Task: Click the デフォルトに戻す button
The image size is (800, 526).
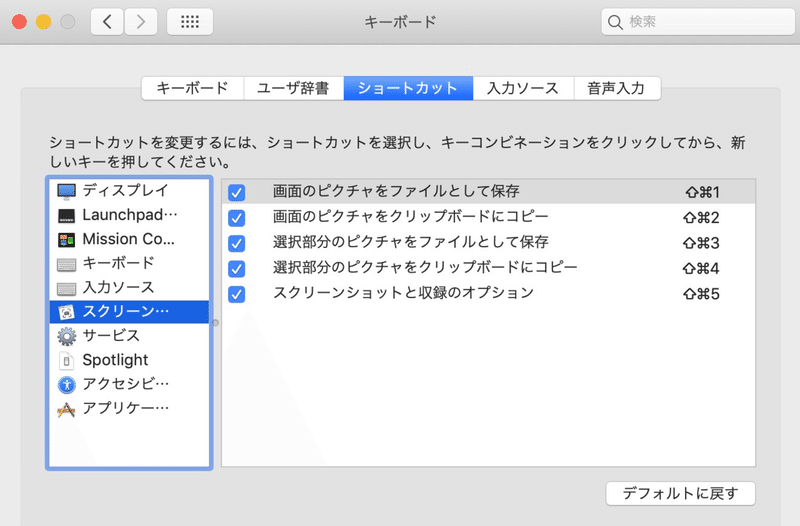Action: pos(680,493)
